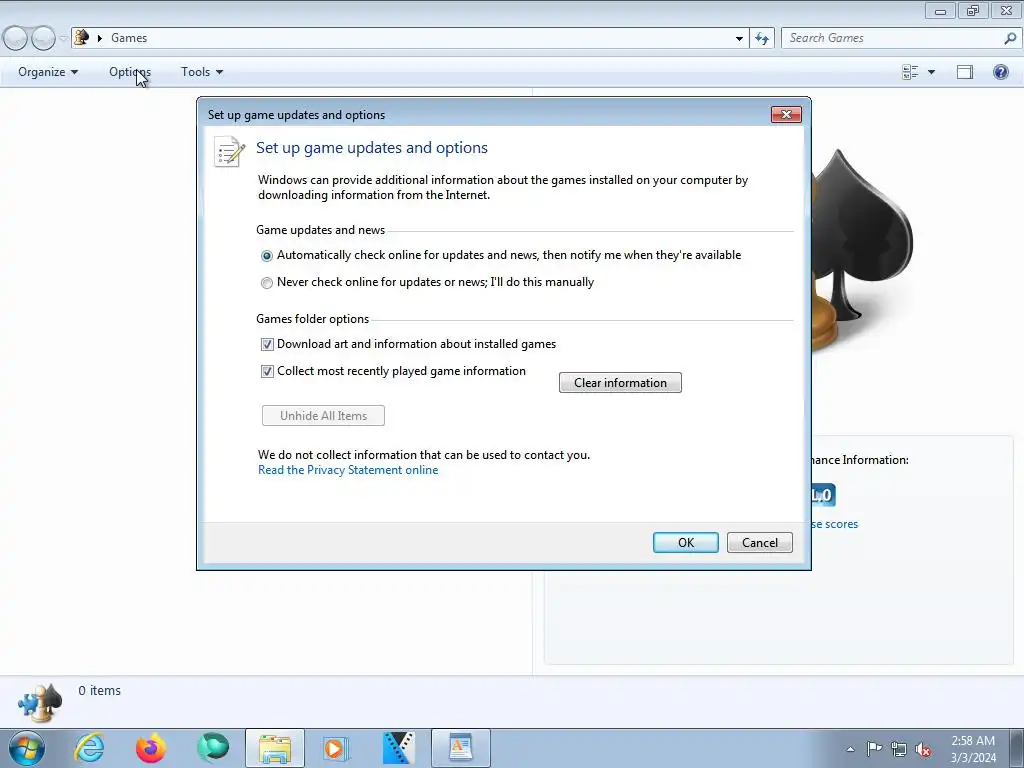
Task: Expand the address bar history dropdown
Action: pyautogui.click(x=739, y=38)
